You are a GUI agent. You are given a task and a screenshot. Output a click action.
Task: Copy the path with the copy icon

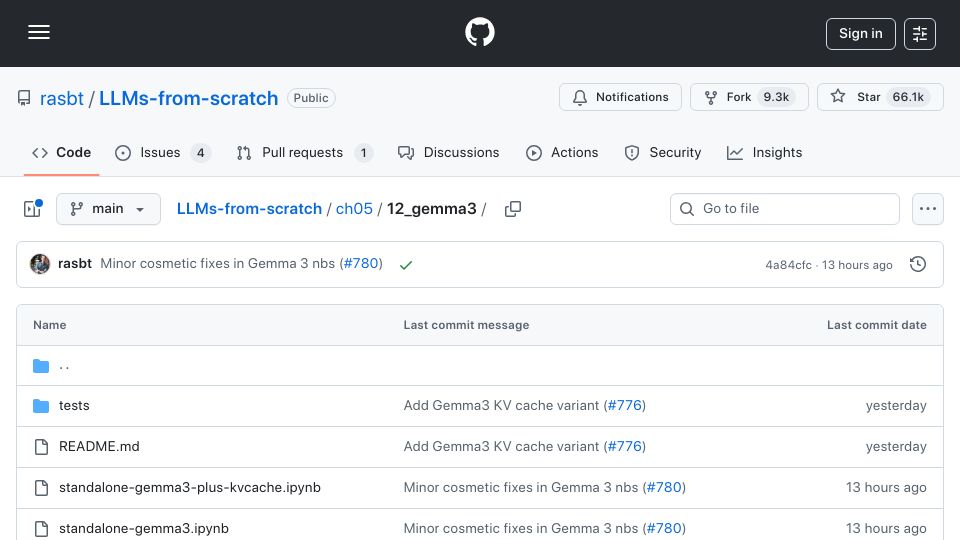tap(512, 209)
